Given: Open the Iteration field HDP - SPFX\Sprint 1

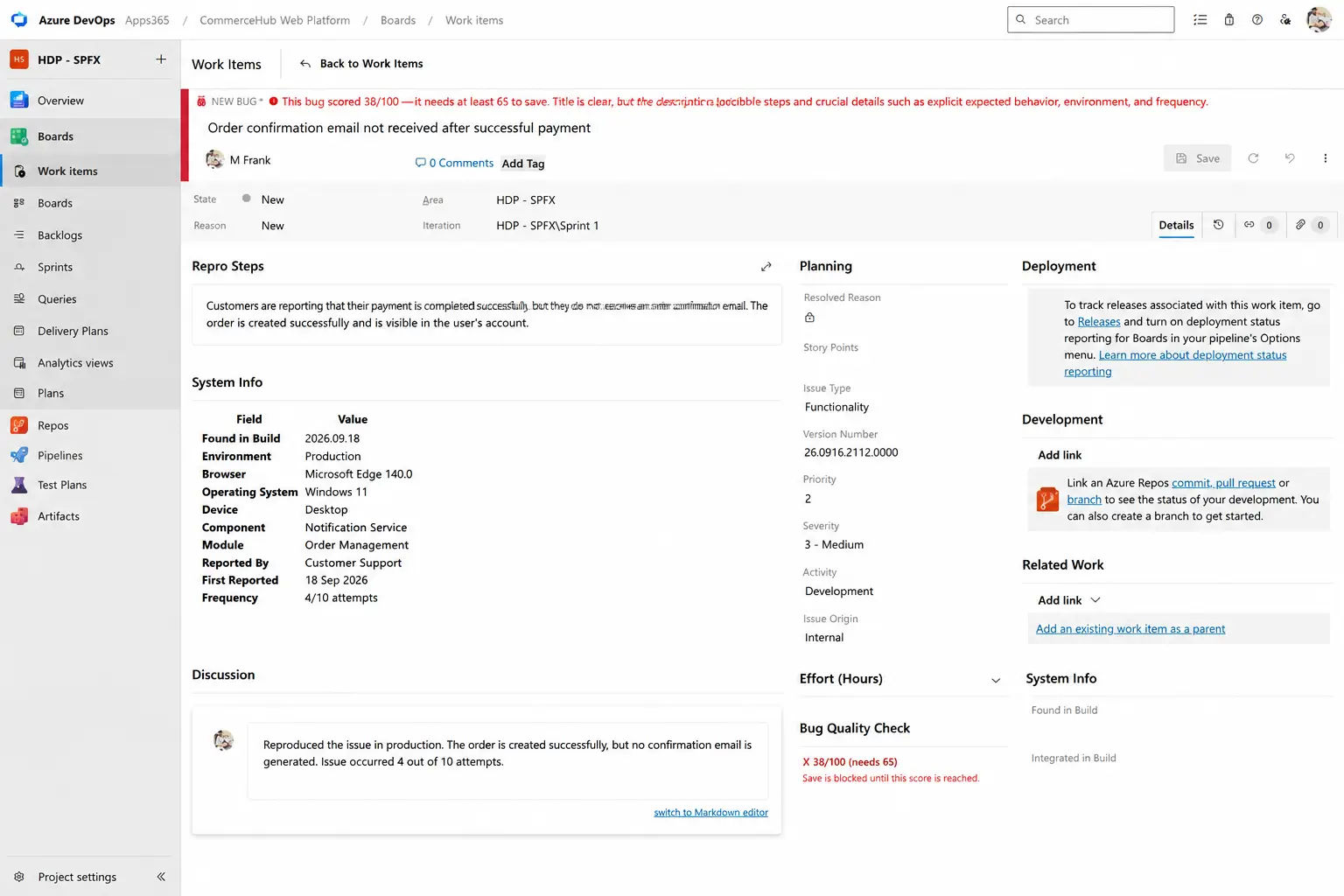Looking at the screenshot, I should point(548,226).
